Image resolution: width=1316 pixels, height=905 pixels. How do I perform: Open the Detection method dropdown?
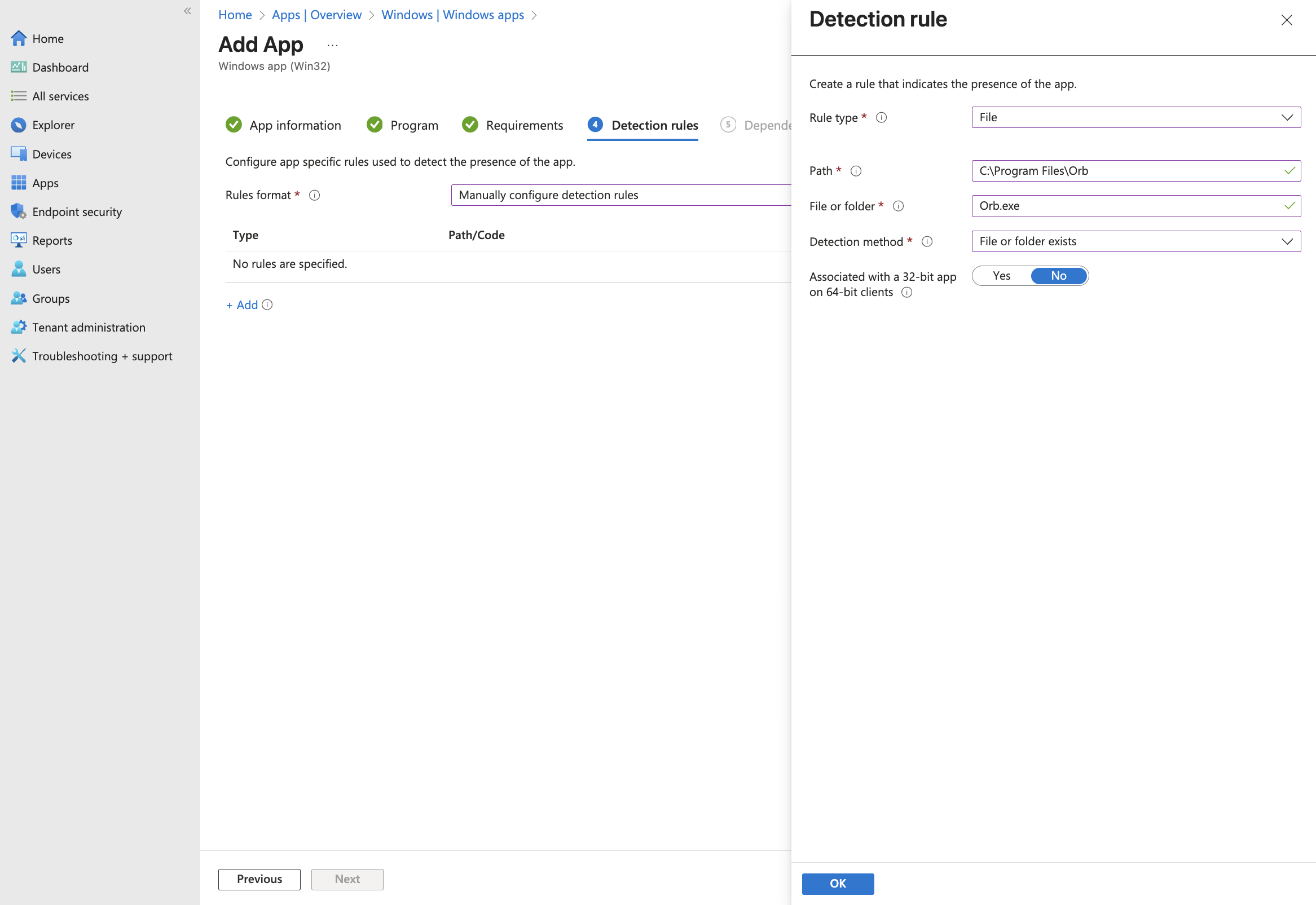(1135, 241)
